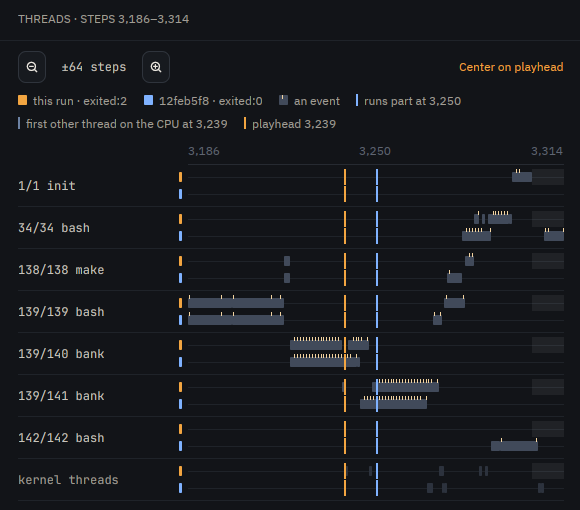Click the 139/141 bank block in blue lane
Viewport: 580px width, 510px height.
pos(394,404)
